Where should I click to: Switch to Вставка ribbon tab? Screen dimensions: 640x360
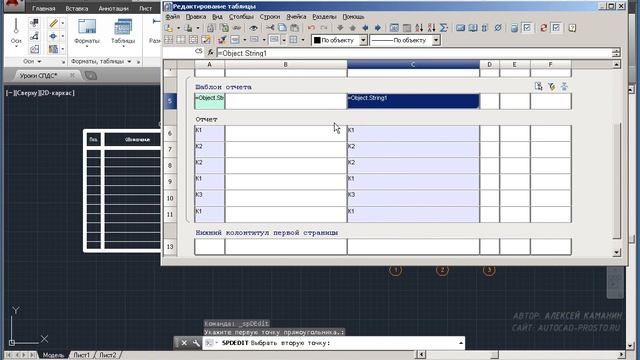click(x=77, y=8)
